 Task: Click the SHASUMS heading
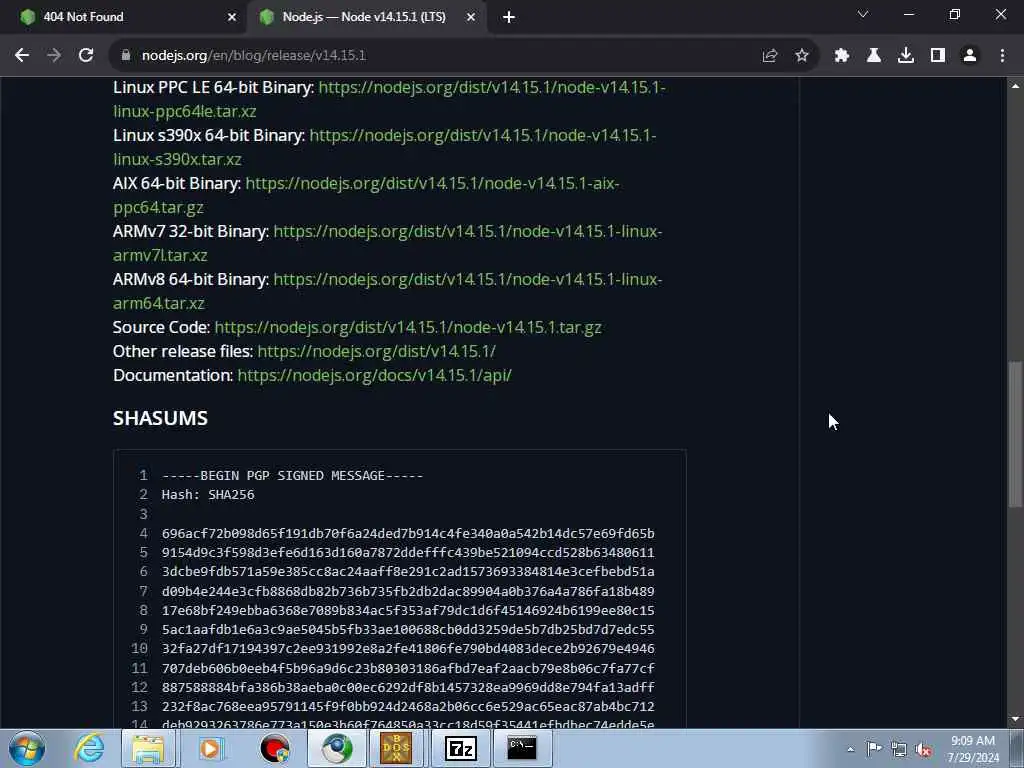coord(161,418)
